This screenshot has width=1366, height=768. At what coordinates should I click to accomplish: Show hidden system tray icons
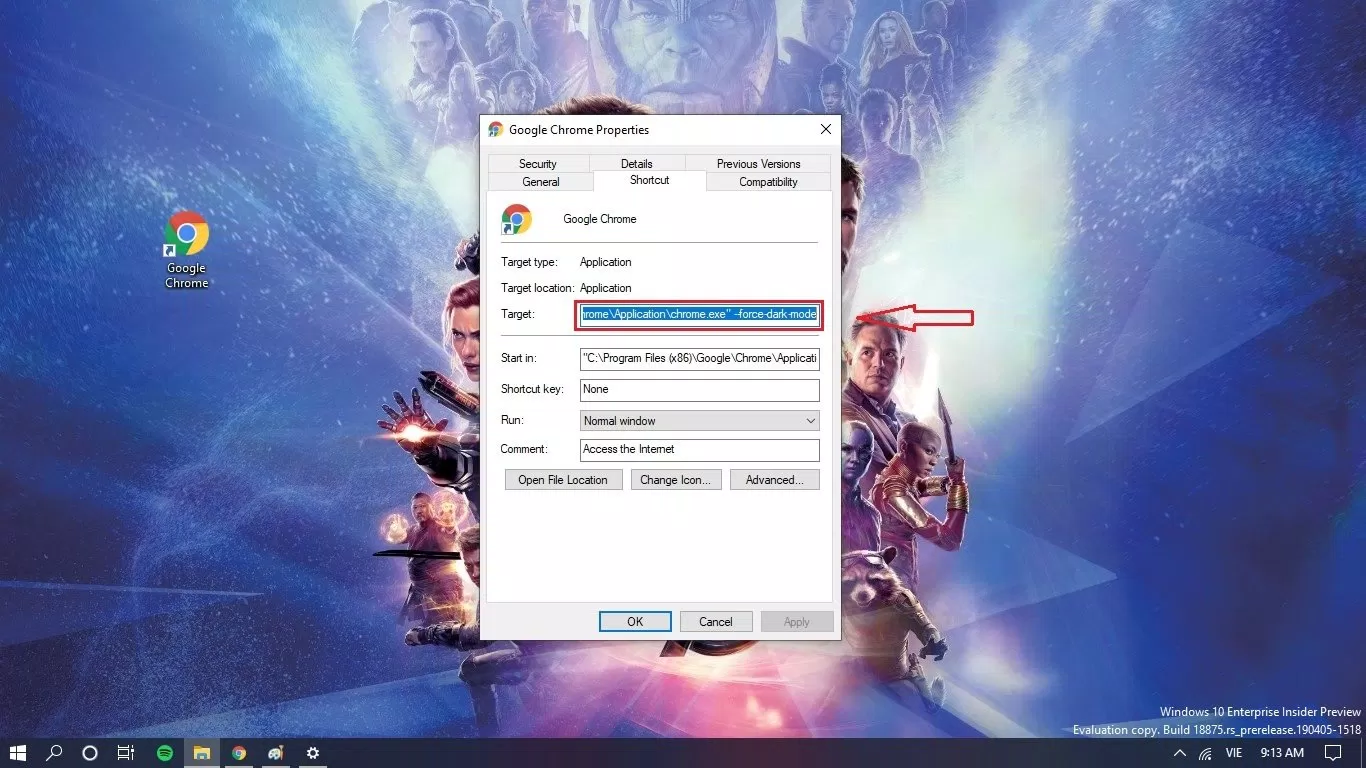tap(1180, 753)
